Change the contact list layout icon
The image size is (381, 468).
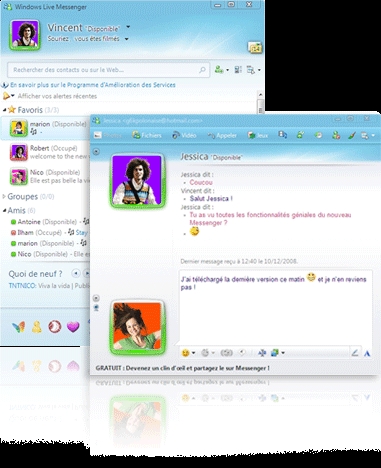[x=238, y=70]
